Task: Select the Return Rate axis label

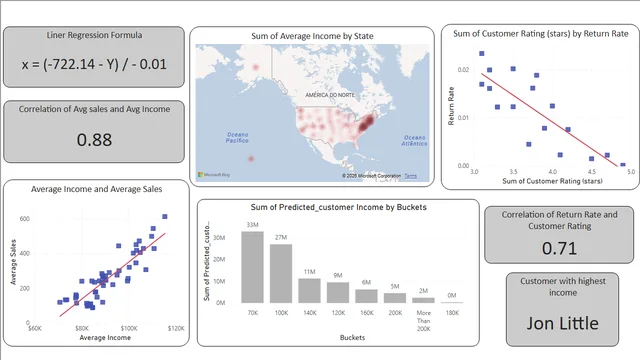Action: pos(451,106)
